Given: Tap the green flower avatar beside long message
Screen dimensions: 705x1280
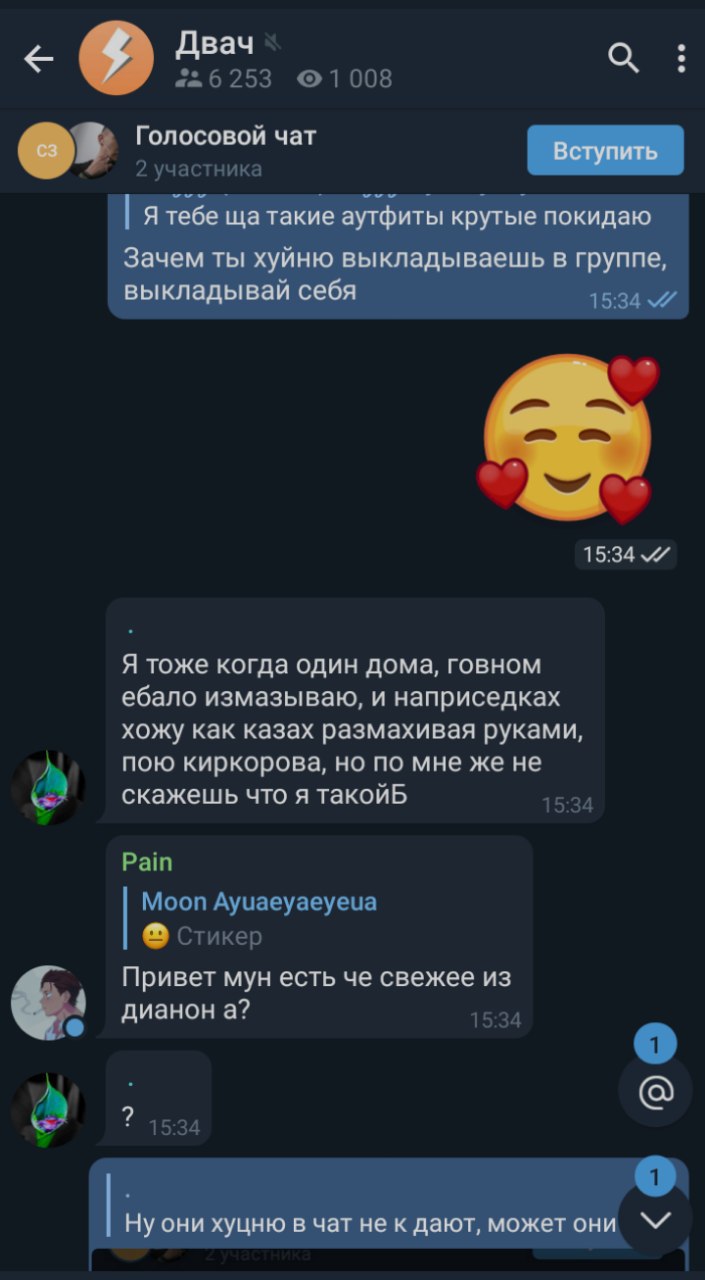Looking at the screenshot, I should [47, 787].
